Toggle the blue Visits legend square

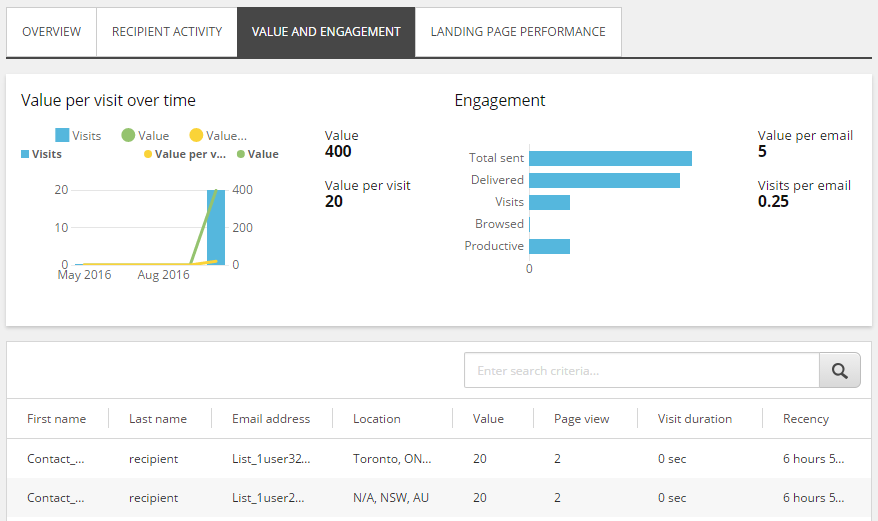(62, 135)
